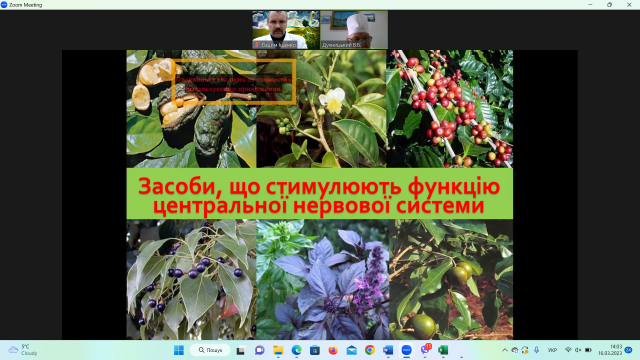Open the notification center badge
This screenshot has height=360, width=640.
coord(629,350)
